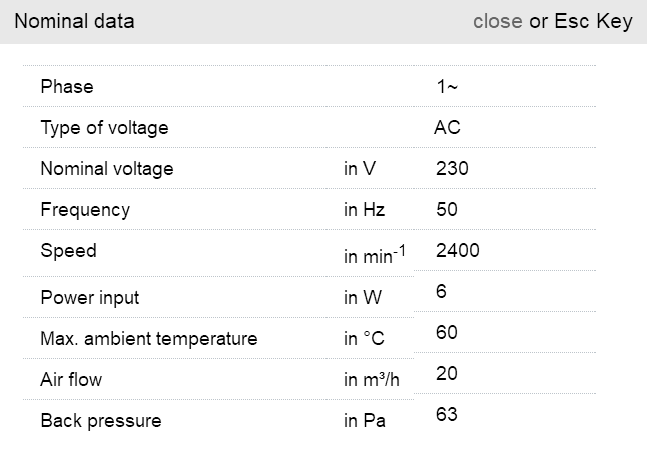Click the air flow unit in m³/h
Image resolution: width=647 pixels, height=470 pixels.
372,380
